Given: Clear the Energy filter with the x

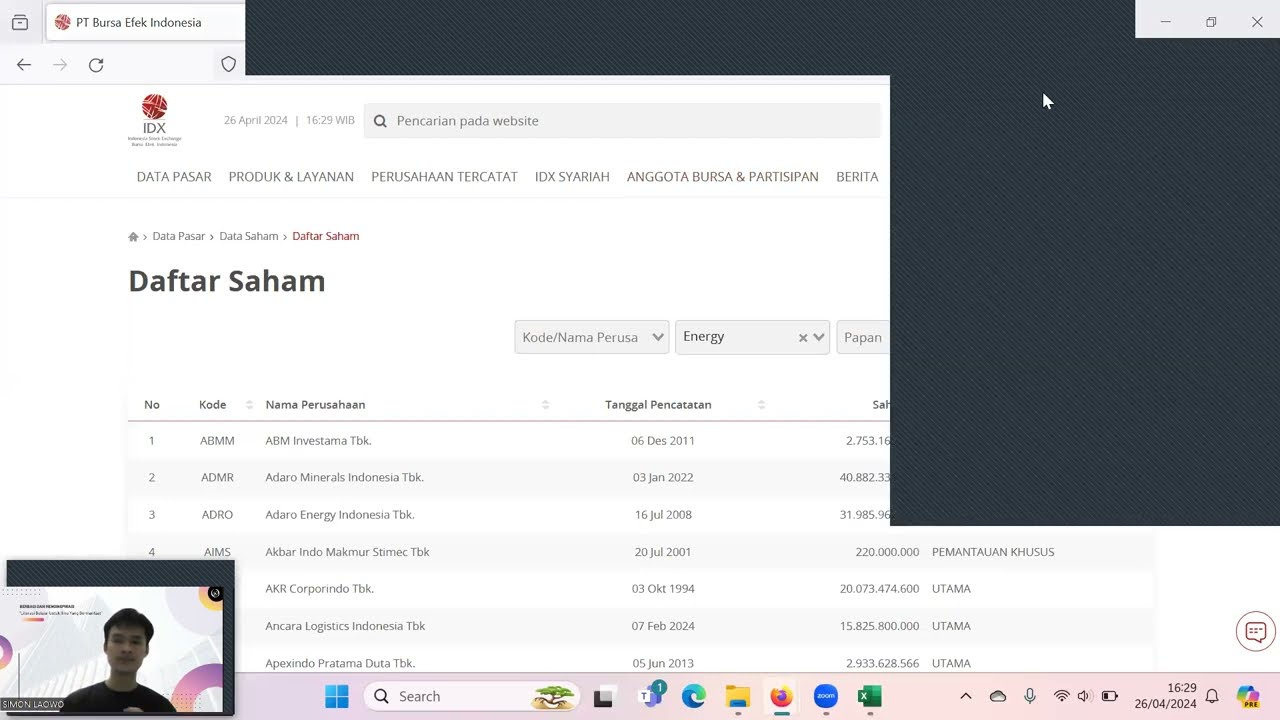Looking at the screenshot, I should click(x=802, y=338).
